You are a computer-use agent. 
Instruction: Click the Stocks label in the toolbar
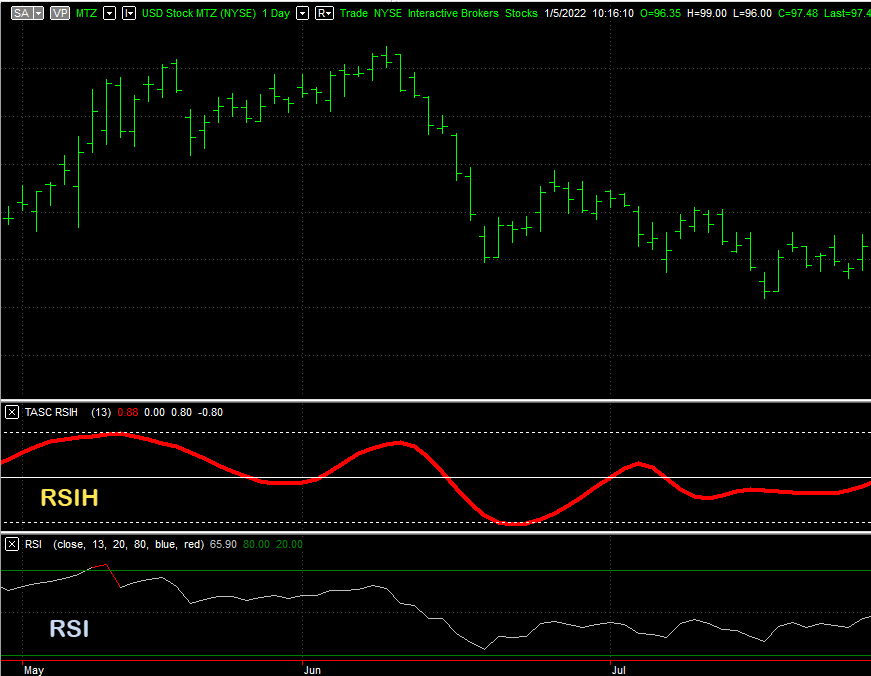pyautogui.click(x=521, y=13)
